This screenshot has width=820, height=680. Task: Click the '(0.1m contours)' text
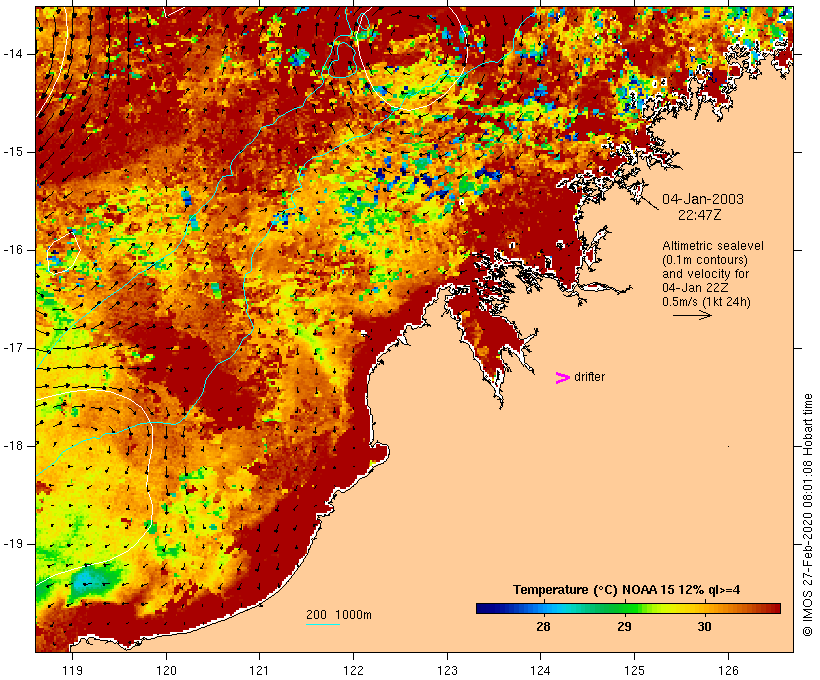click(705, 260)
